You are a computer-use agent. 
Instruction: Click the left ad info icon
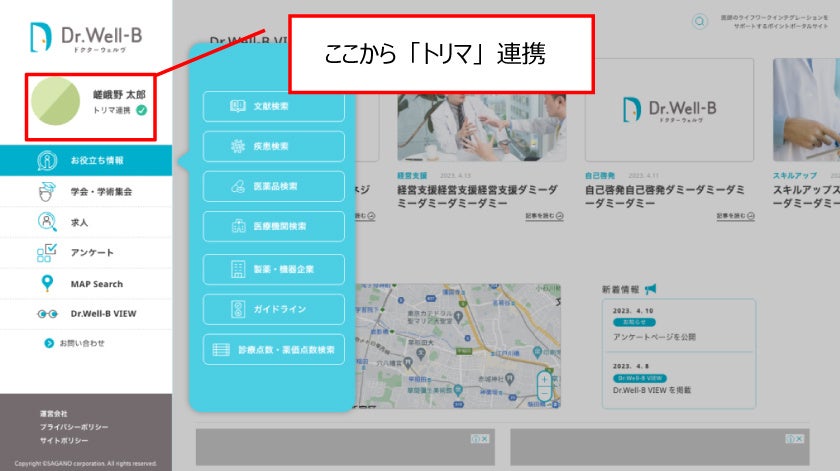click(x=475, y=439)
